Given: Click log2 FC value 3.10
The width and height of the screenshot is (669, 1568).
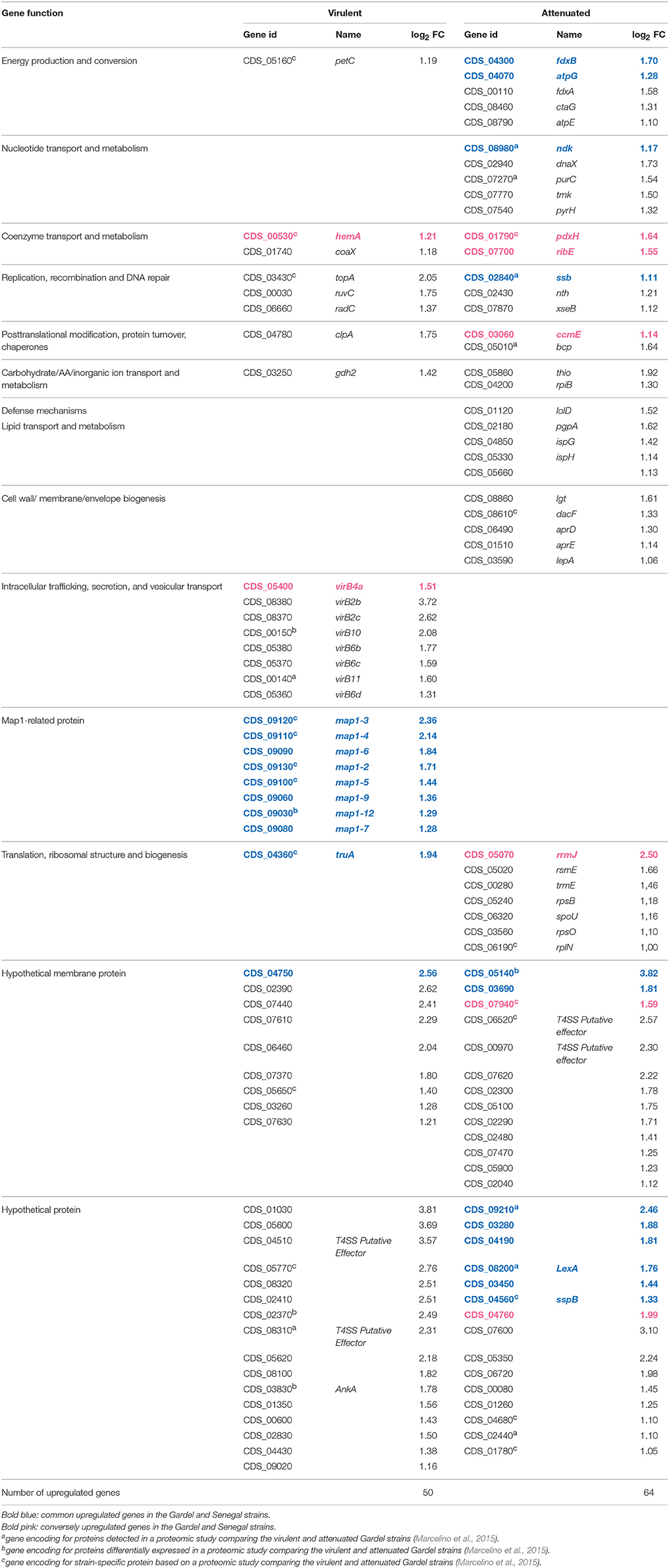Looking at the screenshot, I should pyautogui.click(x=649, y=1330).
